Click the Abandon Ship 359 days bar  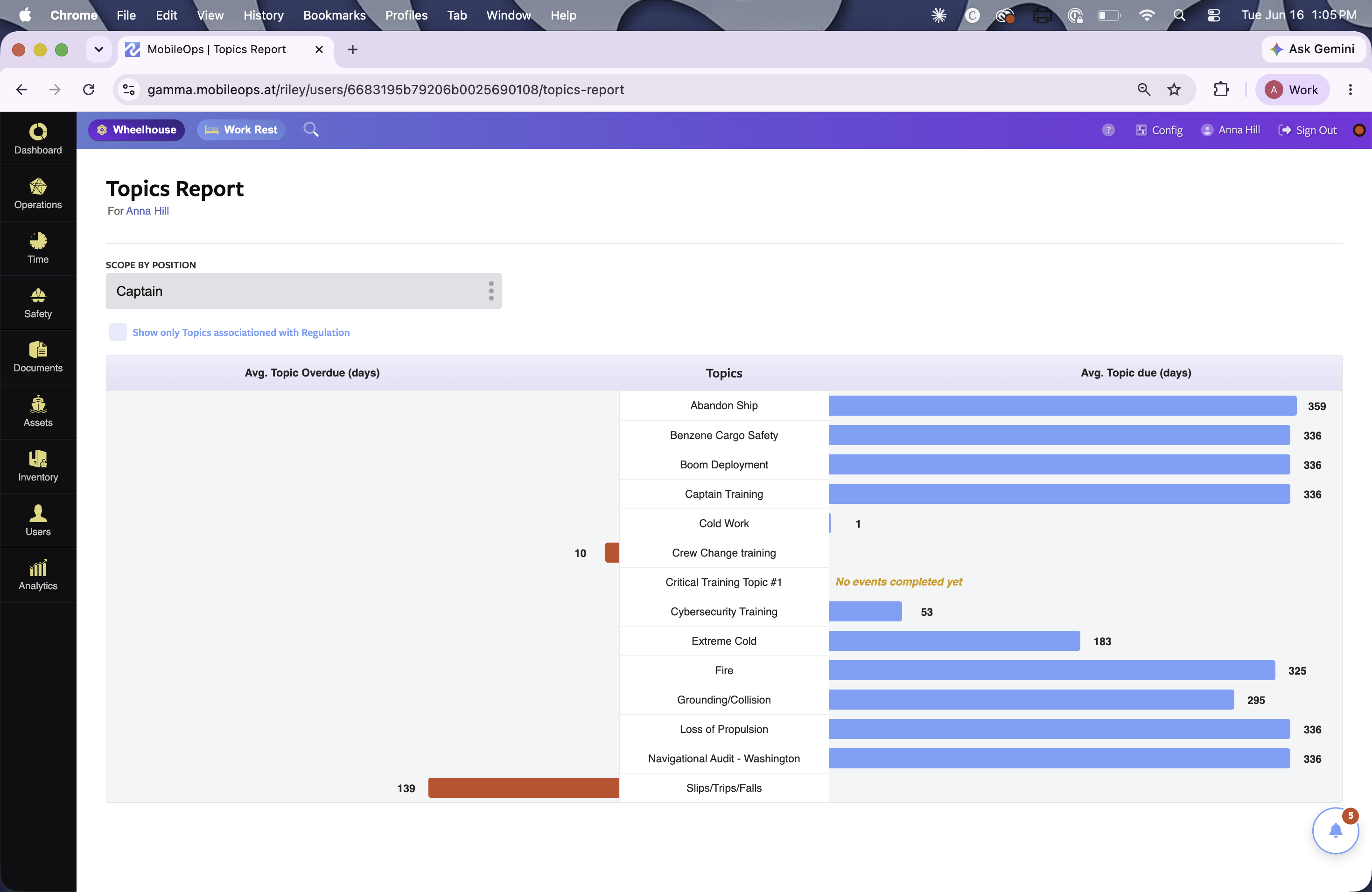1063,406
